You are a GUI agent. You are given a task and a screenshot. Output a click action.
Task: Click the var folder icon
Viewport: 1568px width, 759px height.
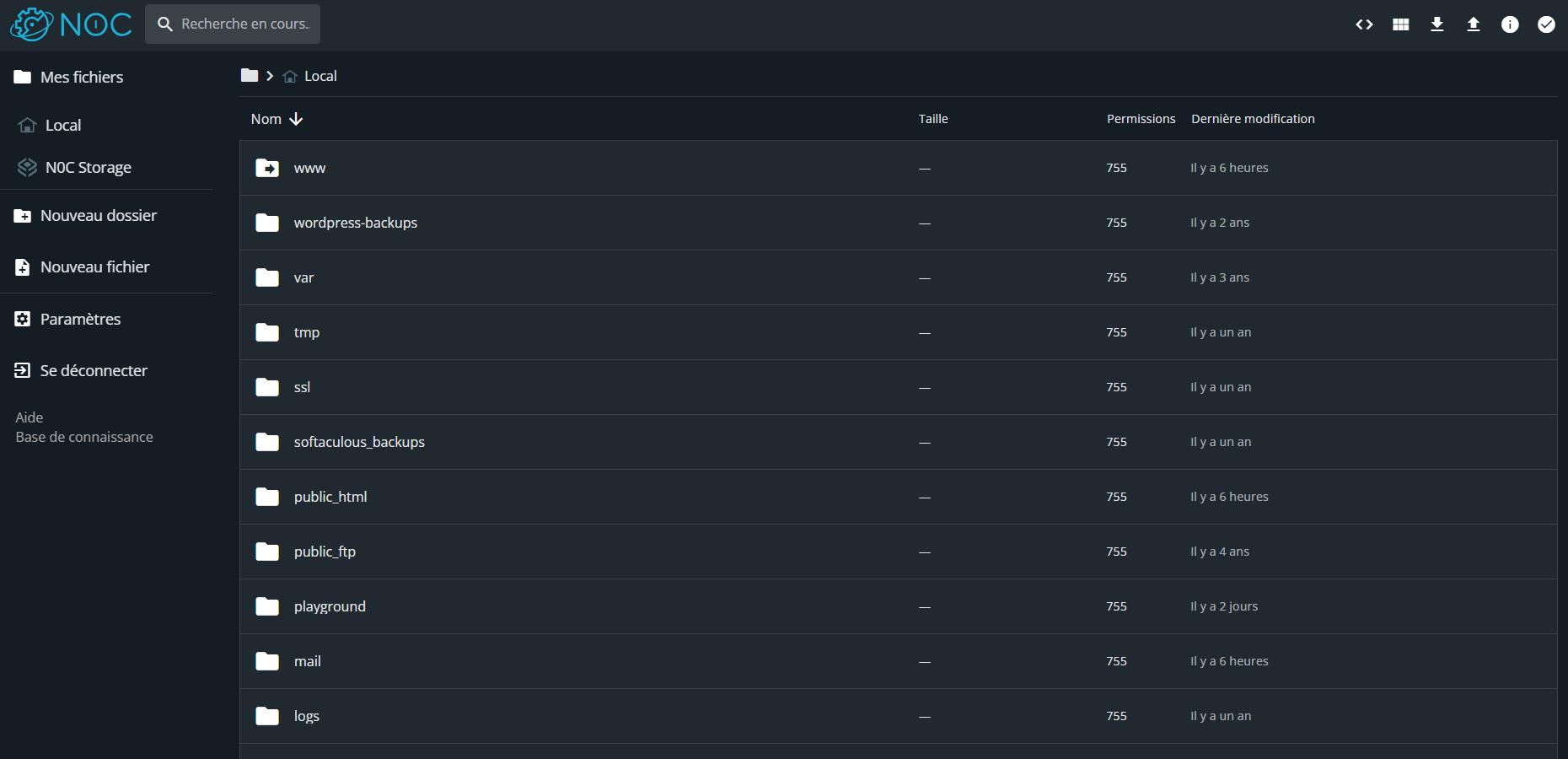[267, 277]
